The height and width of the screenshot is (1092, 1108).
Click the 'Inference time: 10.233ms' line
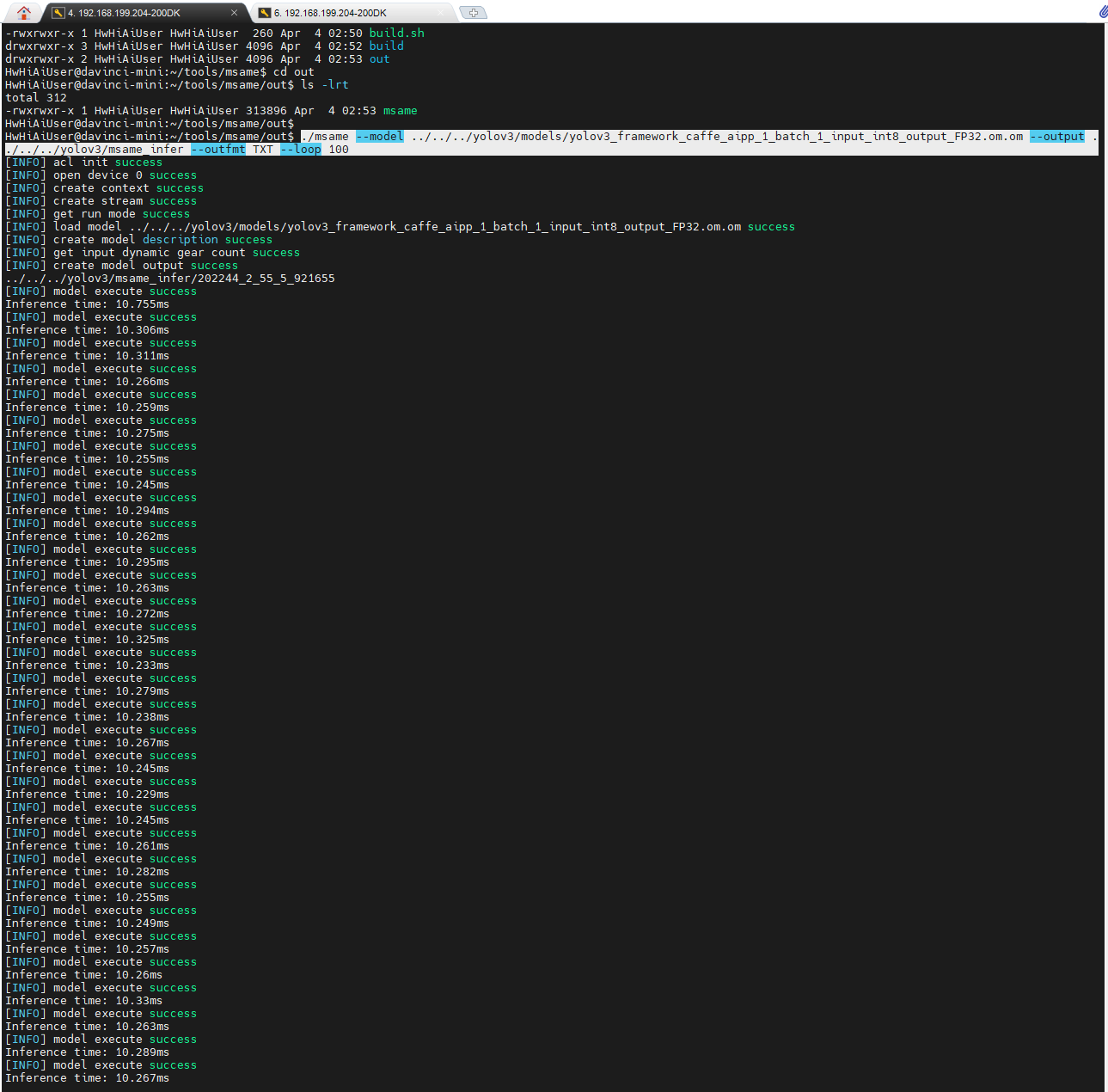tap(88, 666)
